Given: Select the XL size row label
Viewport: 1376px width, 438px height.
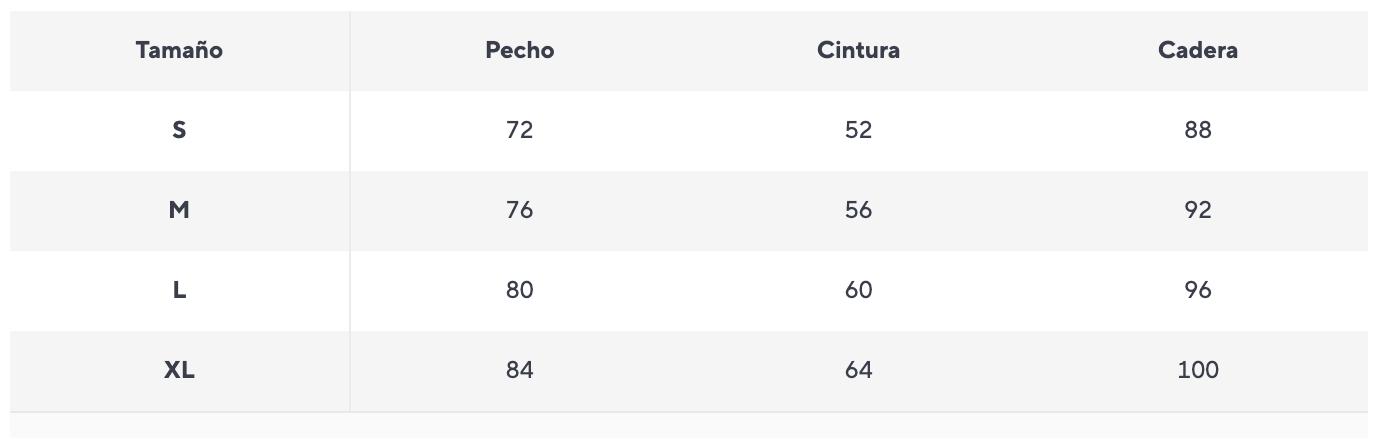Looking at the screenshot, I should point(179,370).
